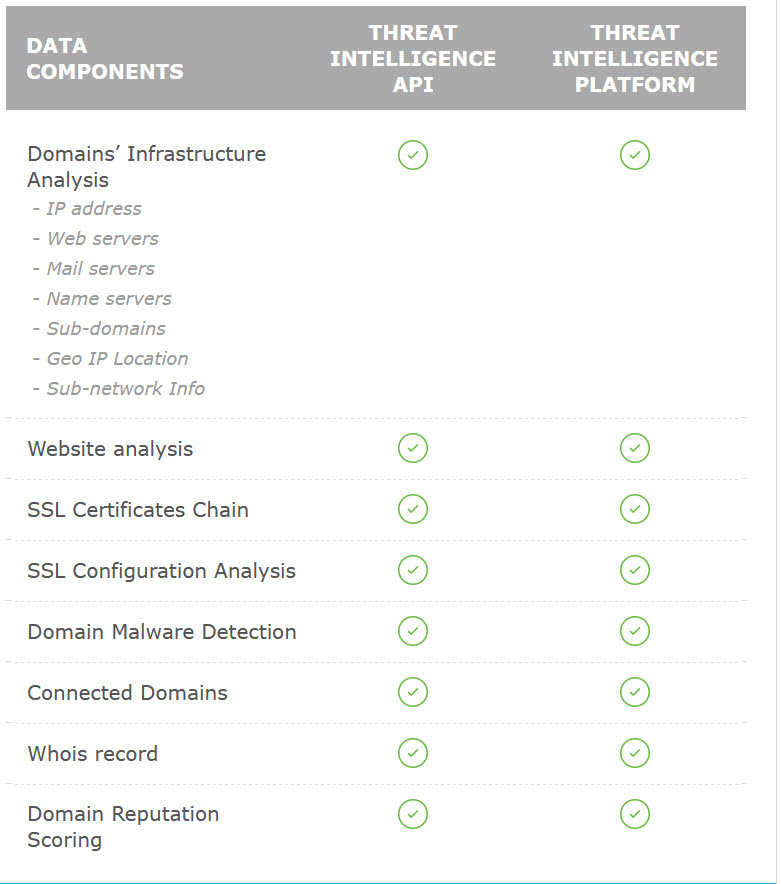
Task: Select the Threat Intelligence API column header
Action: point(413,59)
